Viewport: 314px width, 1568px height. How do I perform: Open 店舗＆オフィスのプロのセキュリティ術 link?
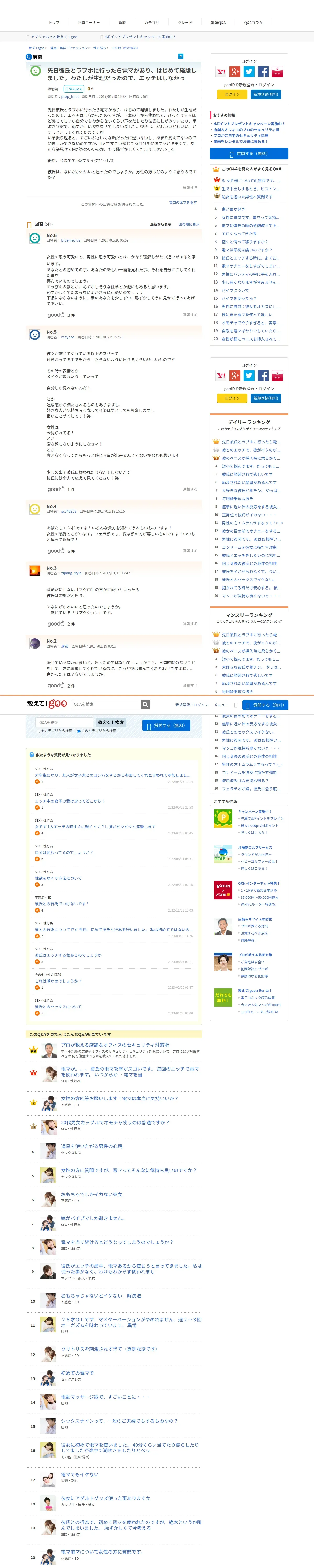click(x=246, y=130)
